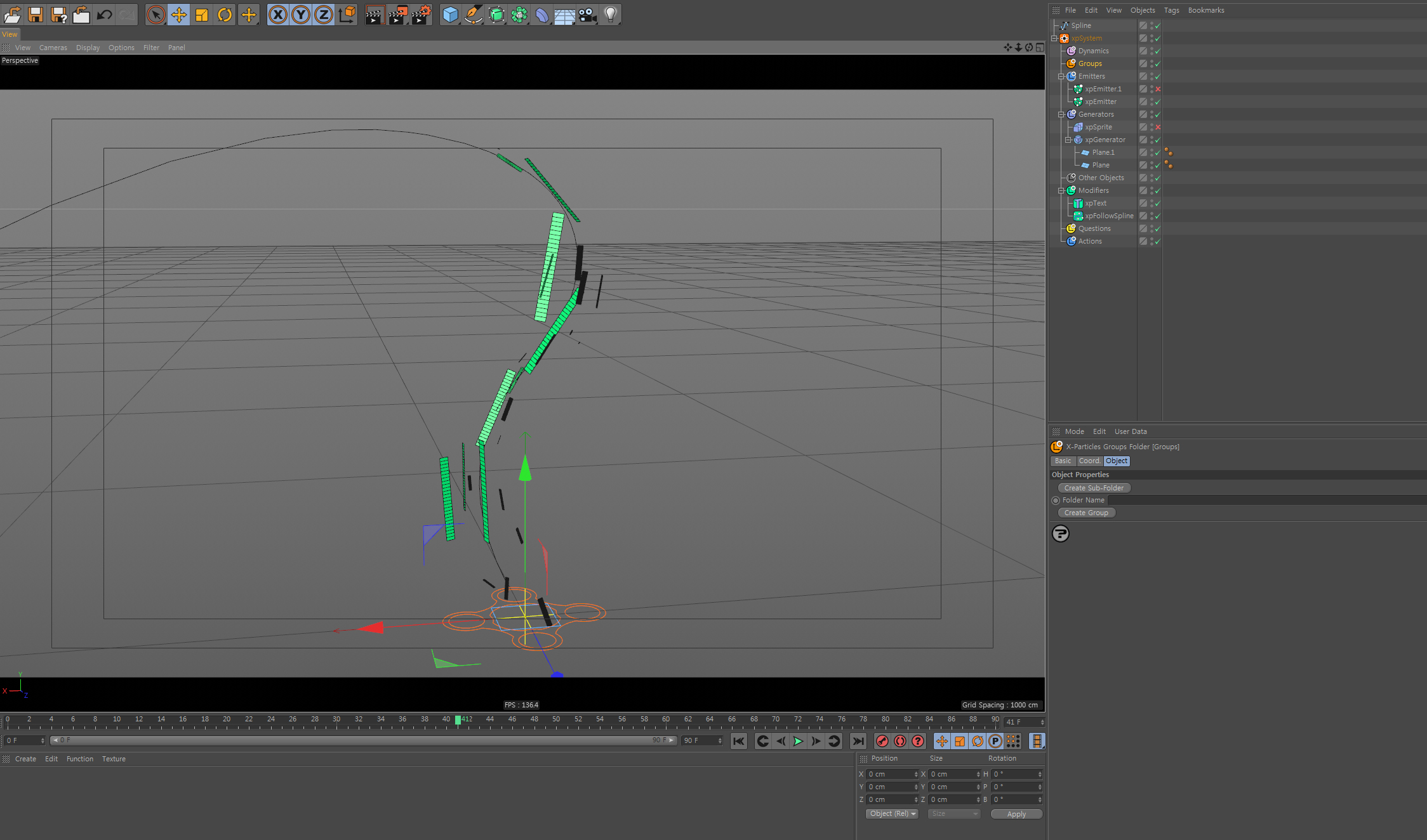Screen dimensions: 1427x840
Task: Switch to Coord. attribute tab
Action: 1089,461
